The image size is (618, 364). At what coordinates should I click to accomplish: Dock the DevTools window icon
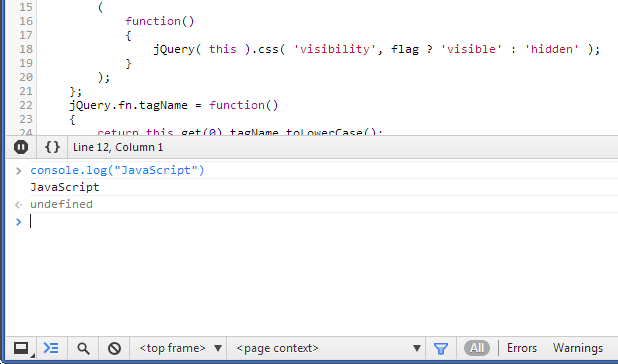(x=21, y=349)
